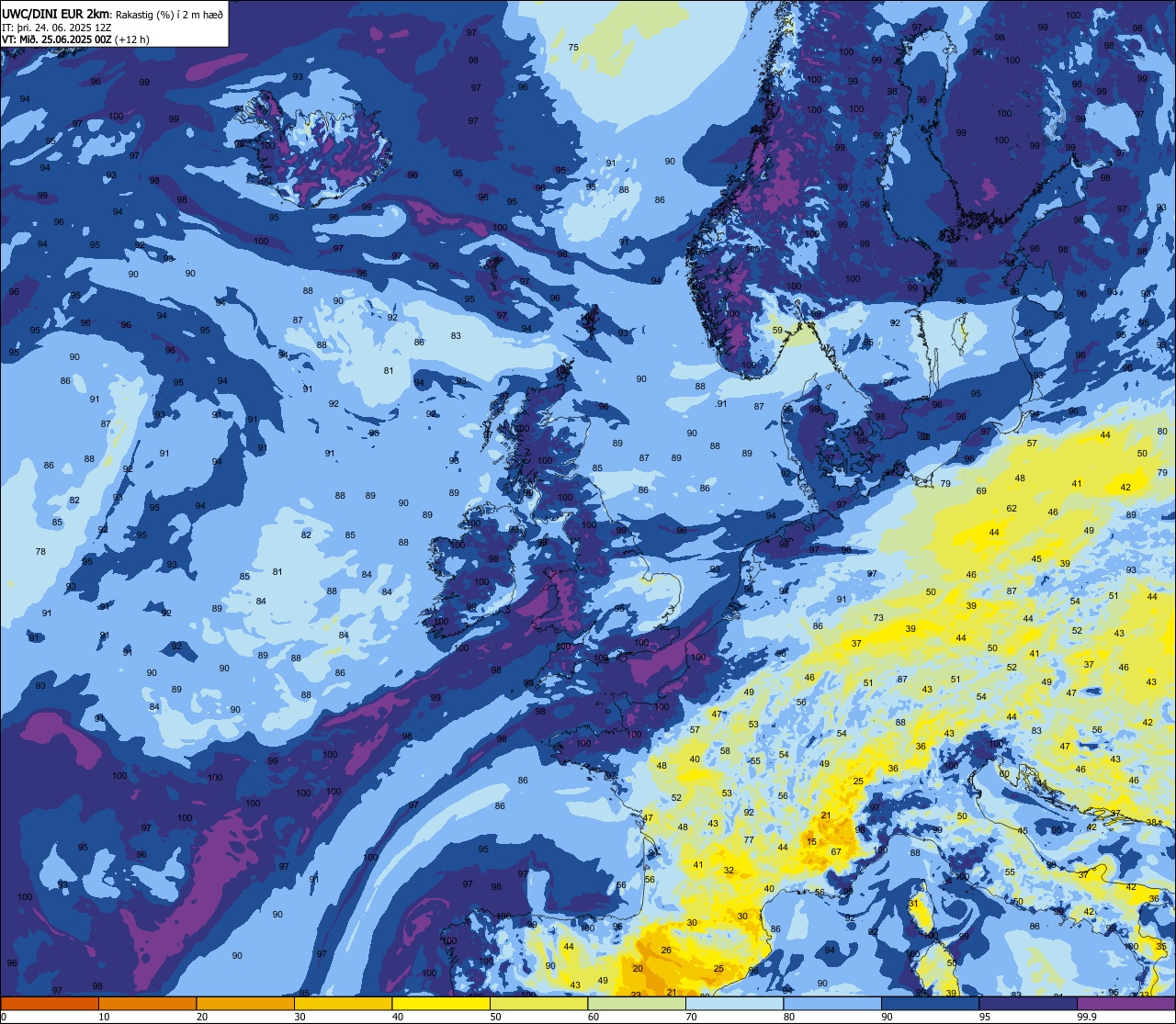Click the "15" humidity value in southeast France

811,841
